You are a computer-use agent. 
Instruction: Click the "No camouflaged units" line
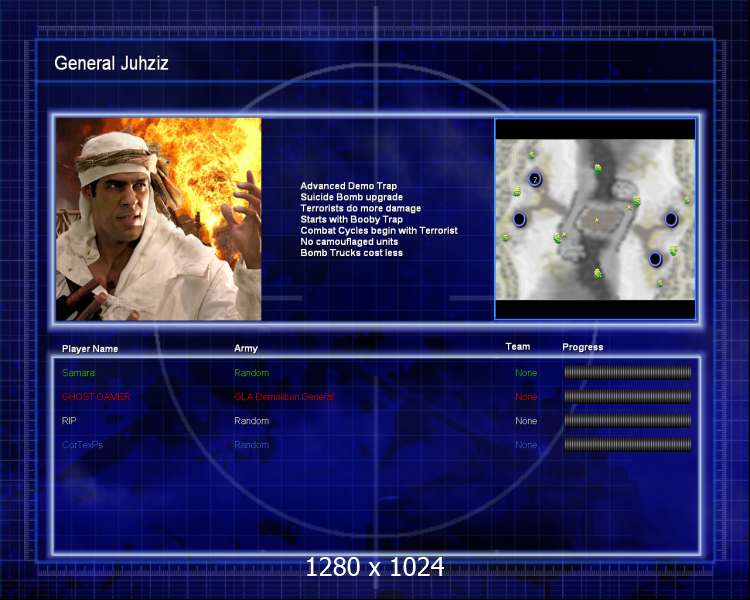coord(349,242)
